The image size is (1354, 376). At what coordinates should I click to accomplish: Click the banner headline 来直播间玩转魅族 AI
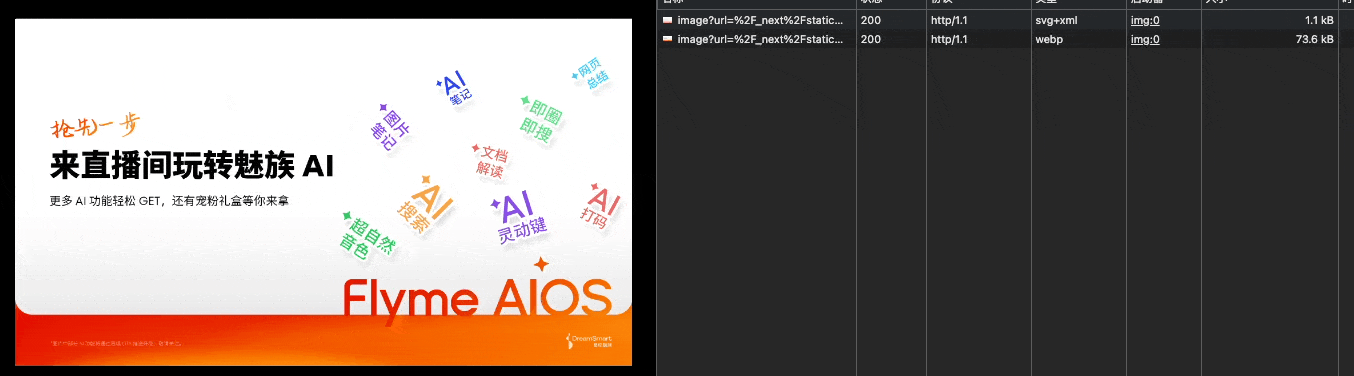pos(191,165)
